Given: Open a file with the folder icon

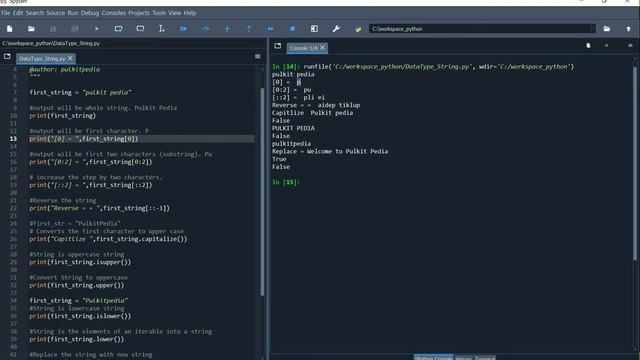Looking at the screenshot, I should point(31,29).
